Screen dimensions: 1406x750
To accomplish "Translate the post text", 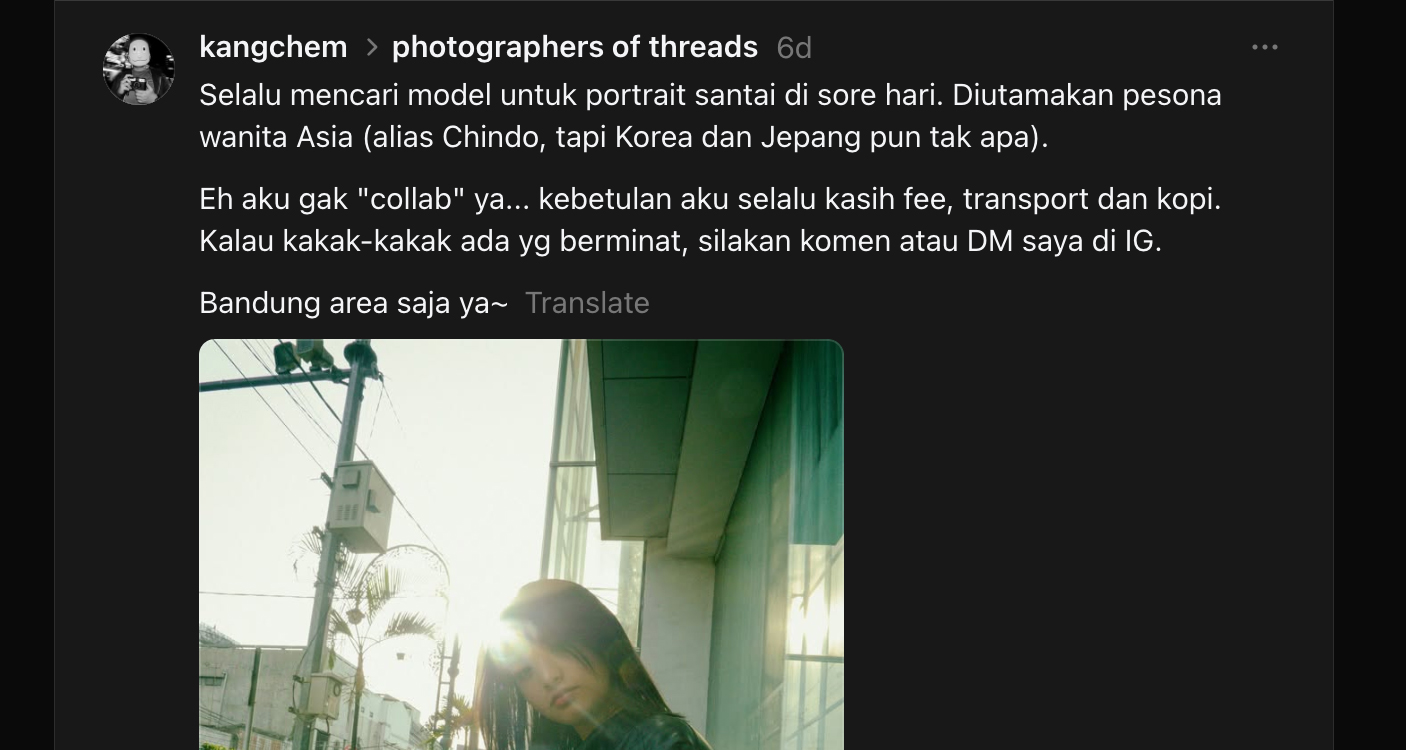I will pos(587,303).
